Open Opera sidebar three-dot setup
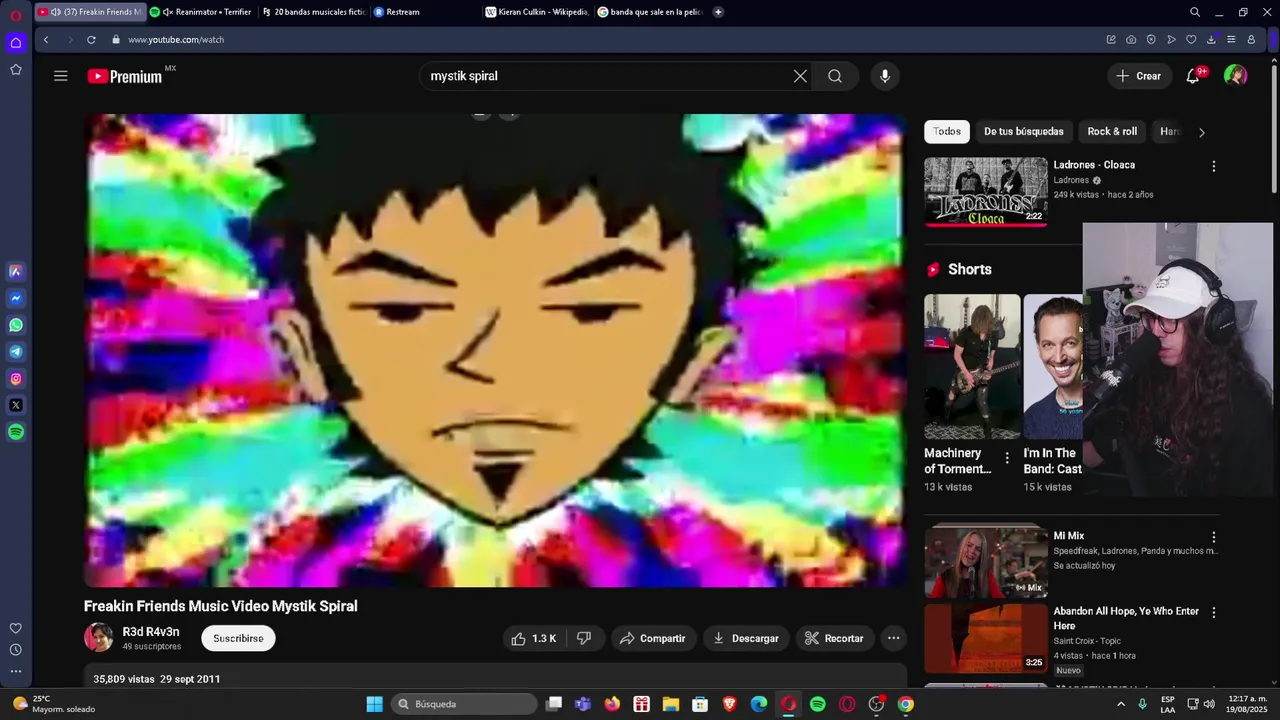The height and width of the screenshot is (720, 1280). pos(16,671)
